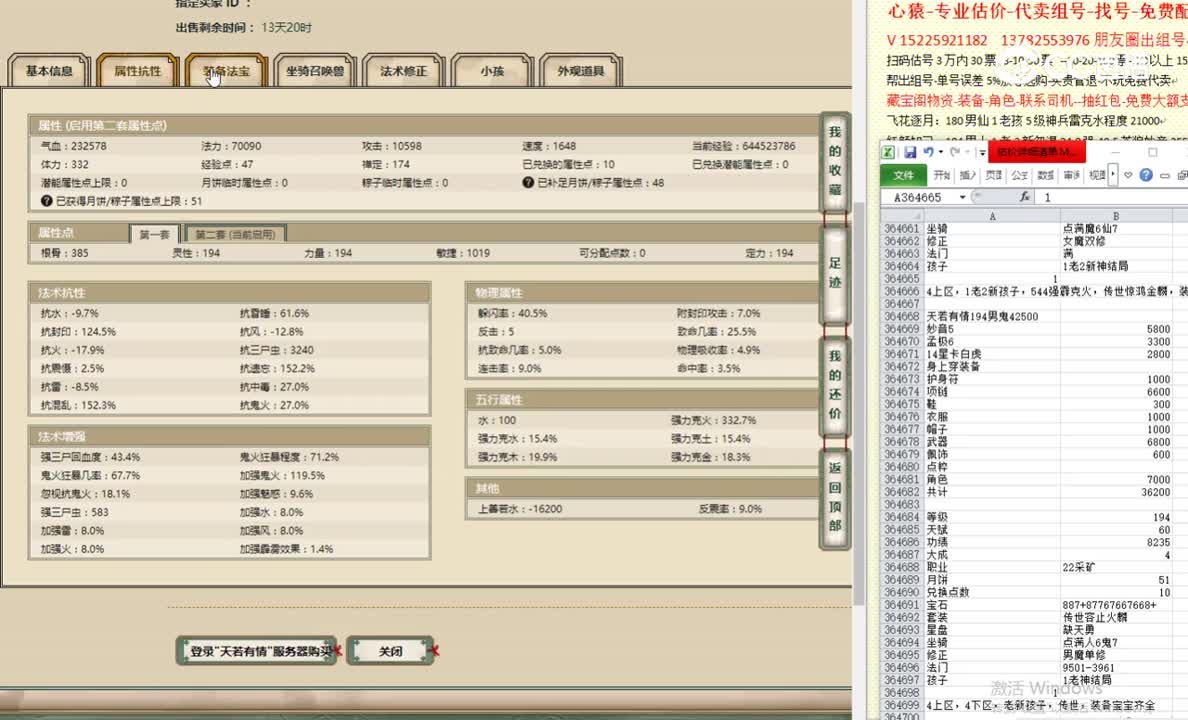
Task: Click the Insert Function fx icon
Action: point(1026,196)
